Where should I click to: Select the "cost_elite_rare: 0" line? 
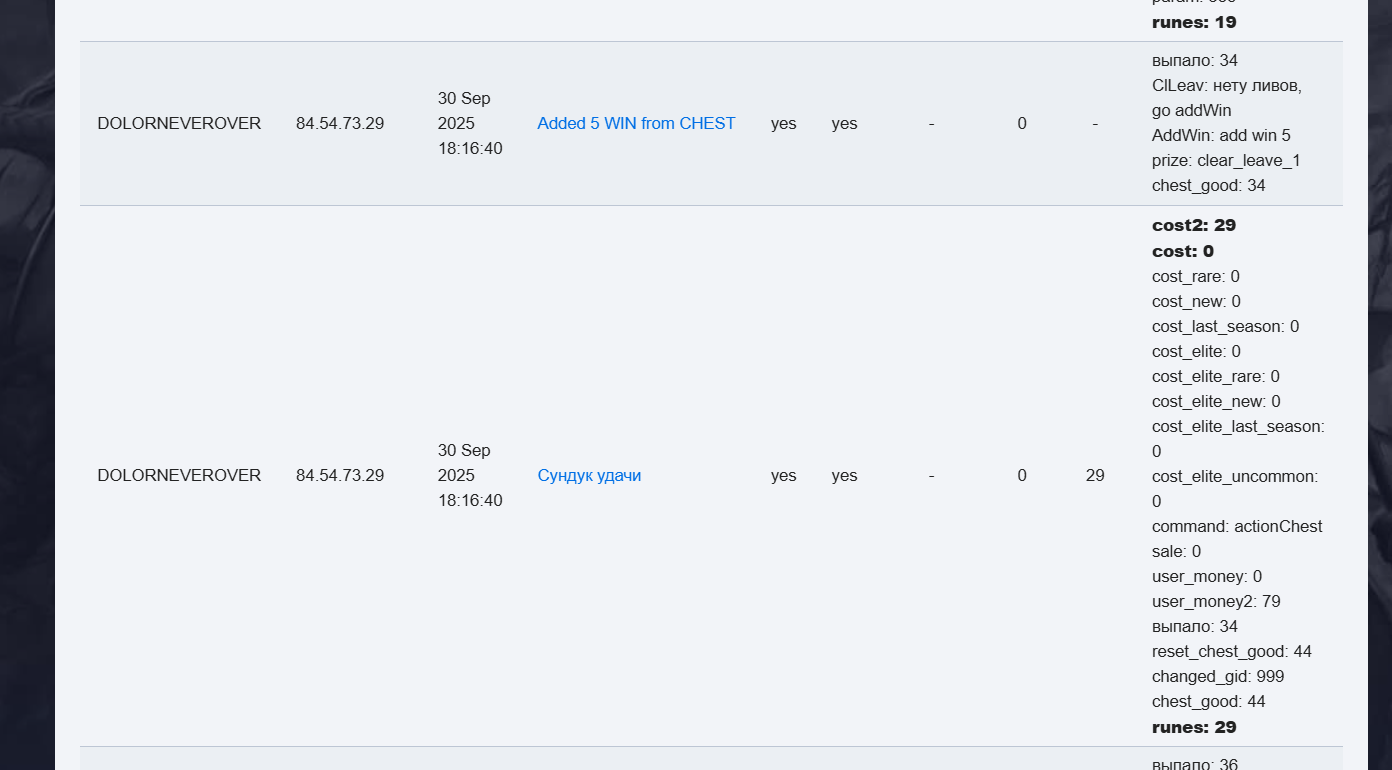[1215, 377]
